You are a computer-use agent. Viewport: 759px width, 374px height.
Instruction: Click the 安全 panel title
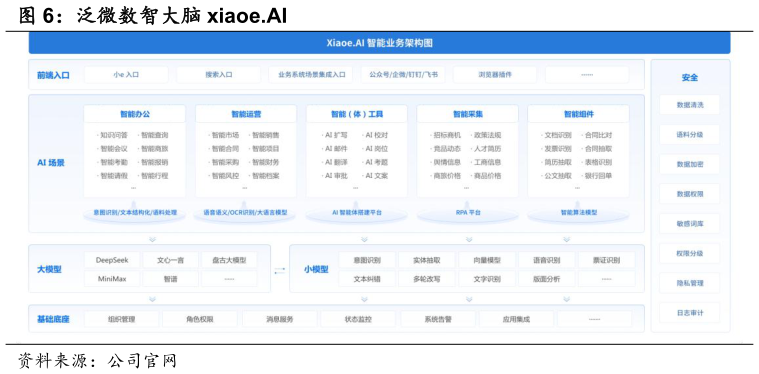pos(690,77)
